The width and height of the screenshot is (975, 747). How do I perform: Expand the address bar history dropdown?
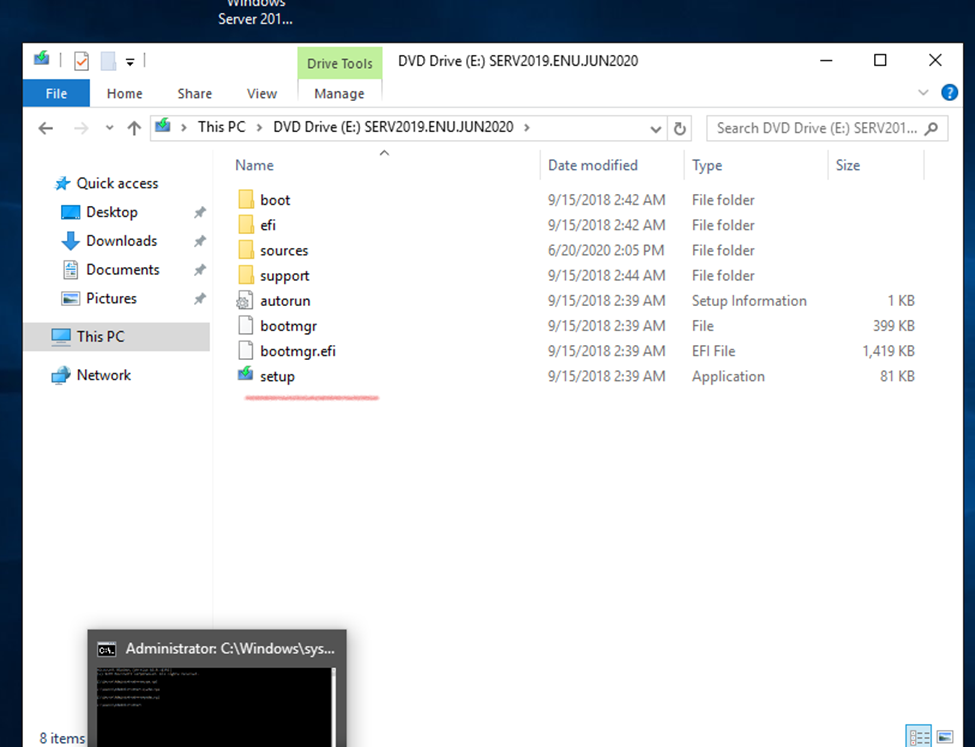656,128
